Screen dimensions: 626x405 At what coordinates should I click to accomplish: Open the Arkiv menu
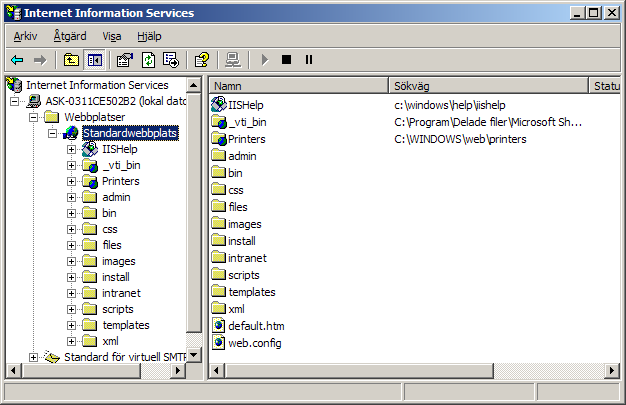click(x=25, y=36)
